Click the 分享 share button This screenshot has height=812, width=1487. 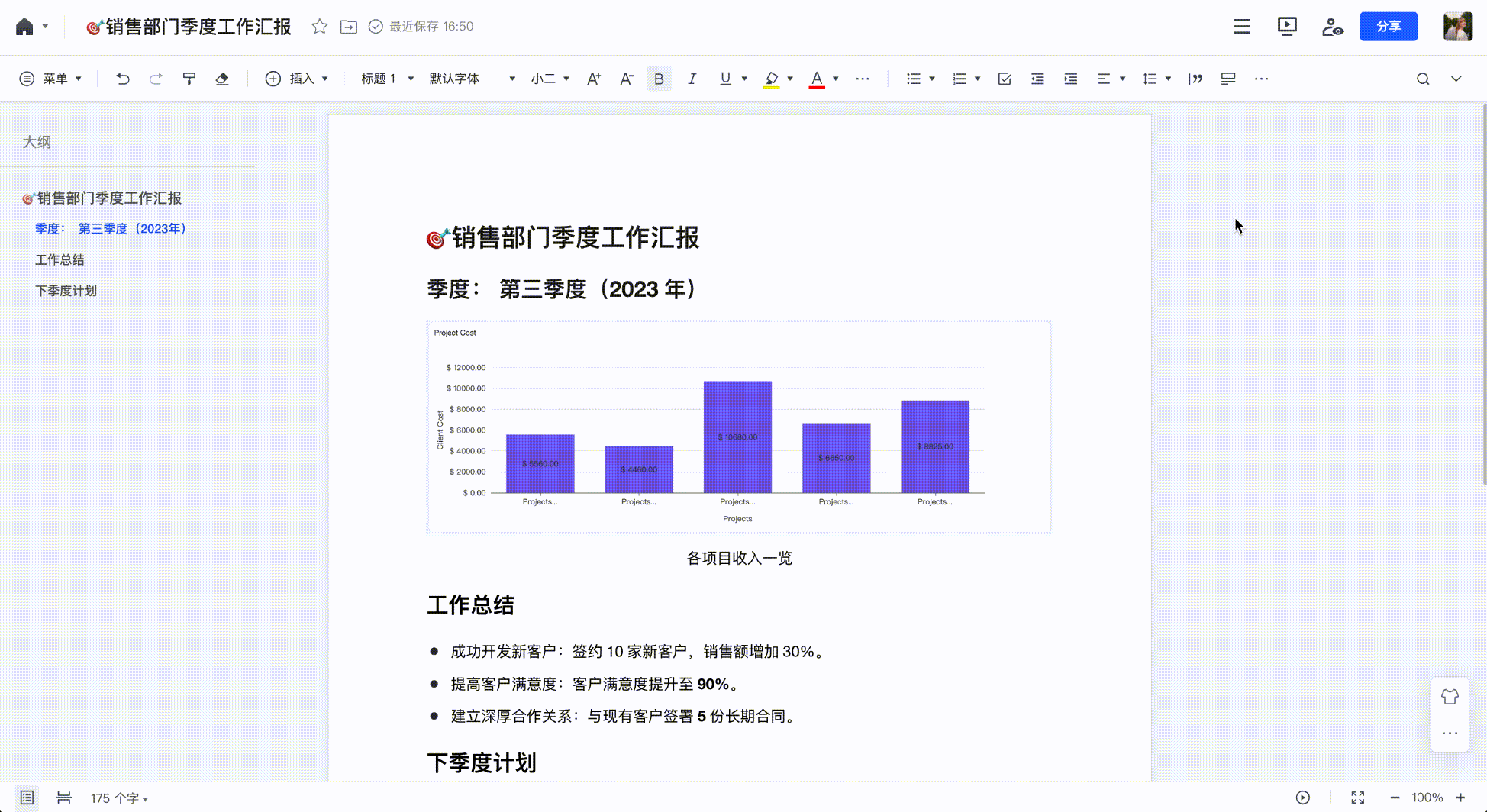[1389, 26]
